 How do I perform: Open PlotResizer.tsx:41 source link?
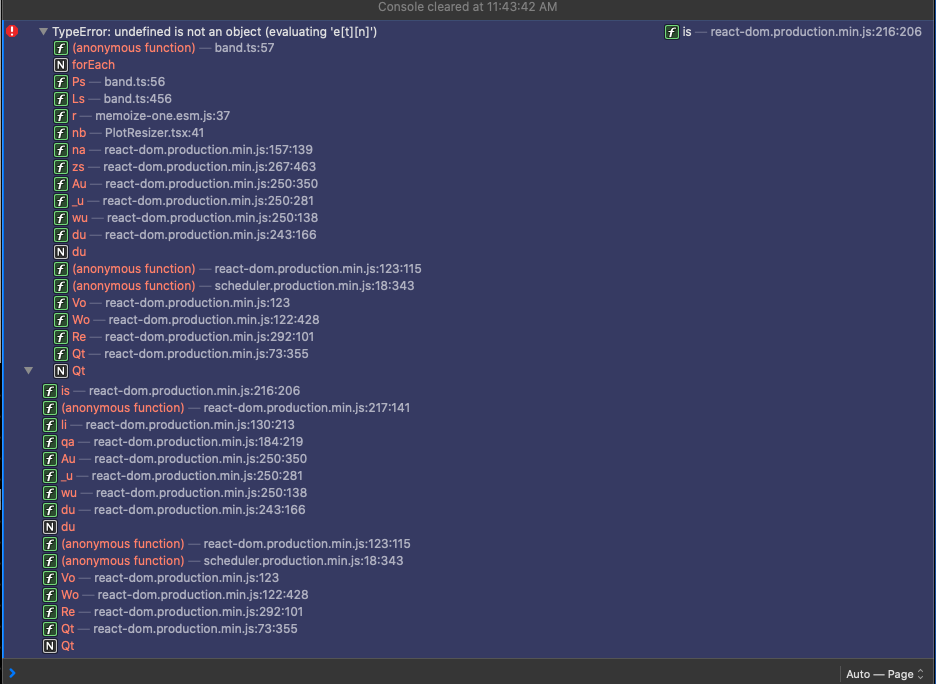[x=154, y=133]
